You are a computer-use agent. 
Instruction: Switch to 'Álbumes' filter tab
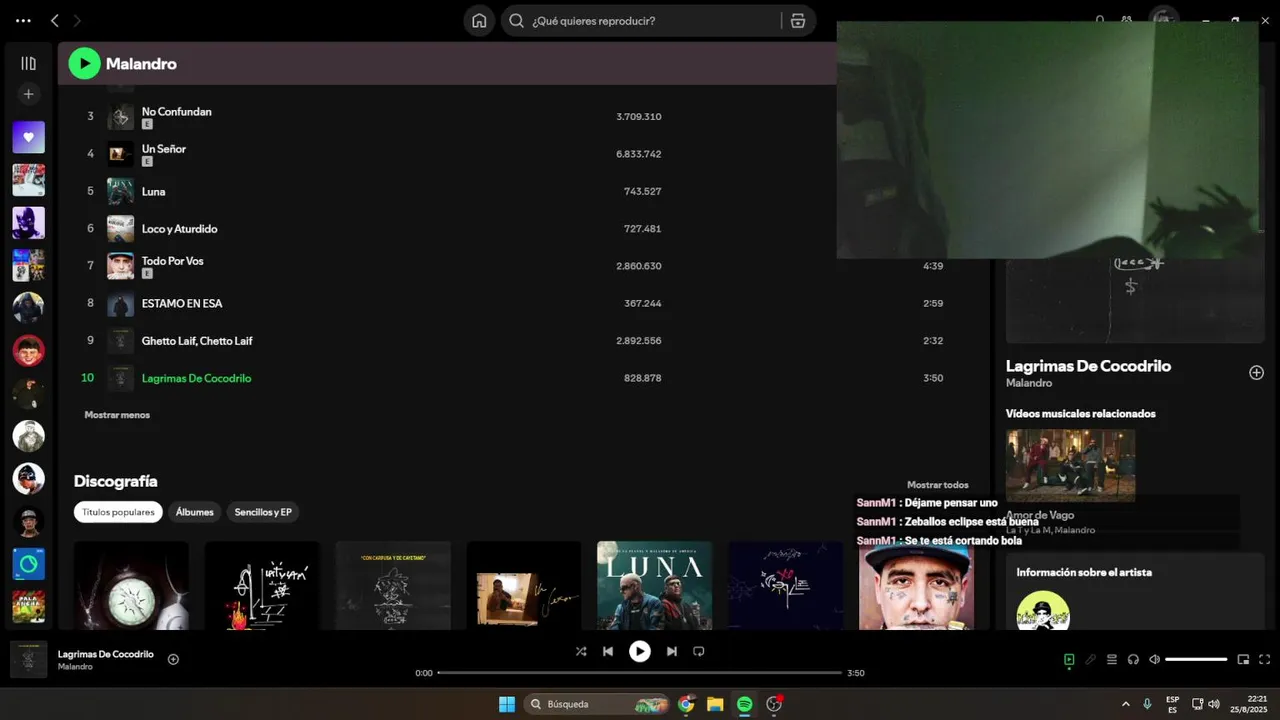click(195, 512)
